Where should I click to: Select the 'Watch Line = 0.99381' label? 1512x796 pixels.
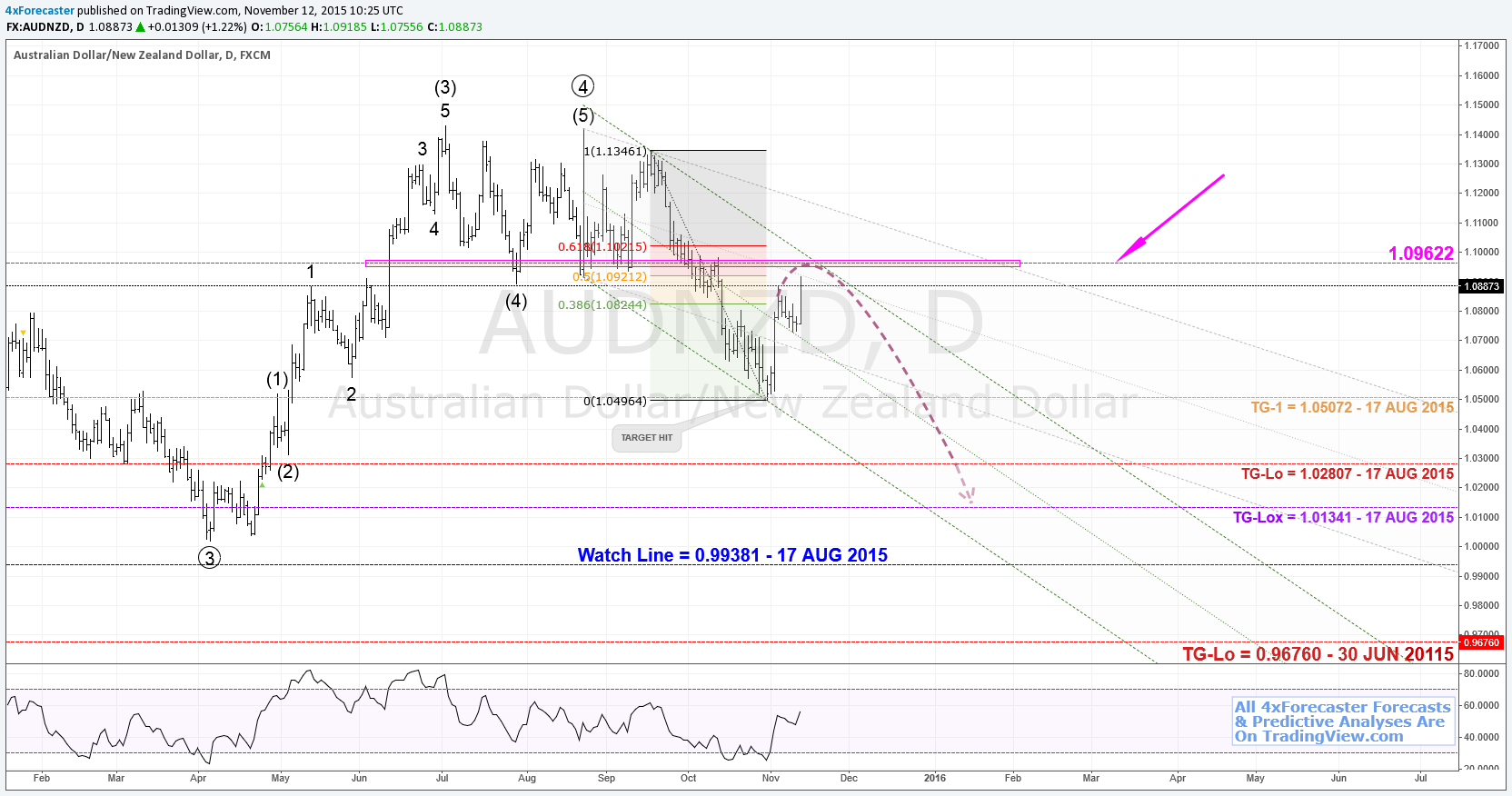point(732,555)
